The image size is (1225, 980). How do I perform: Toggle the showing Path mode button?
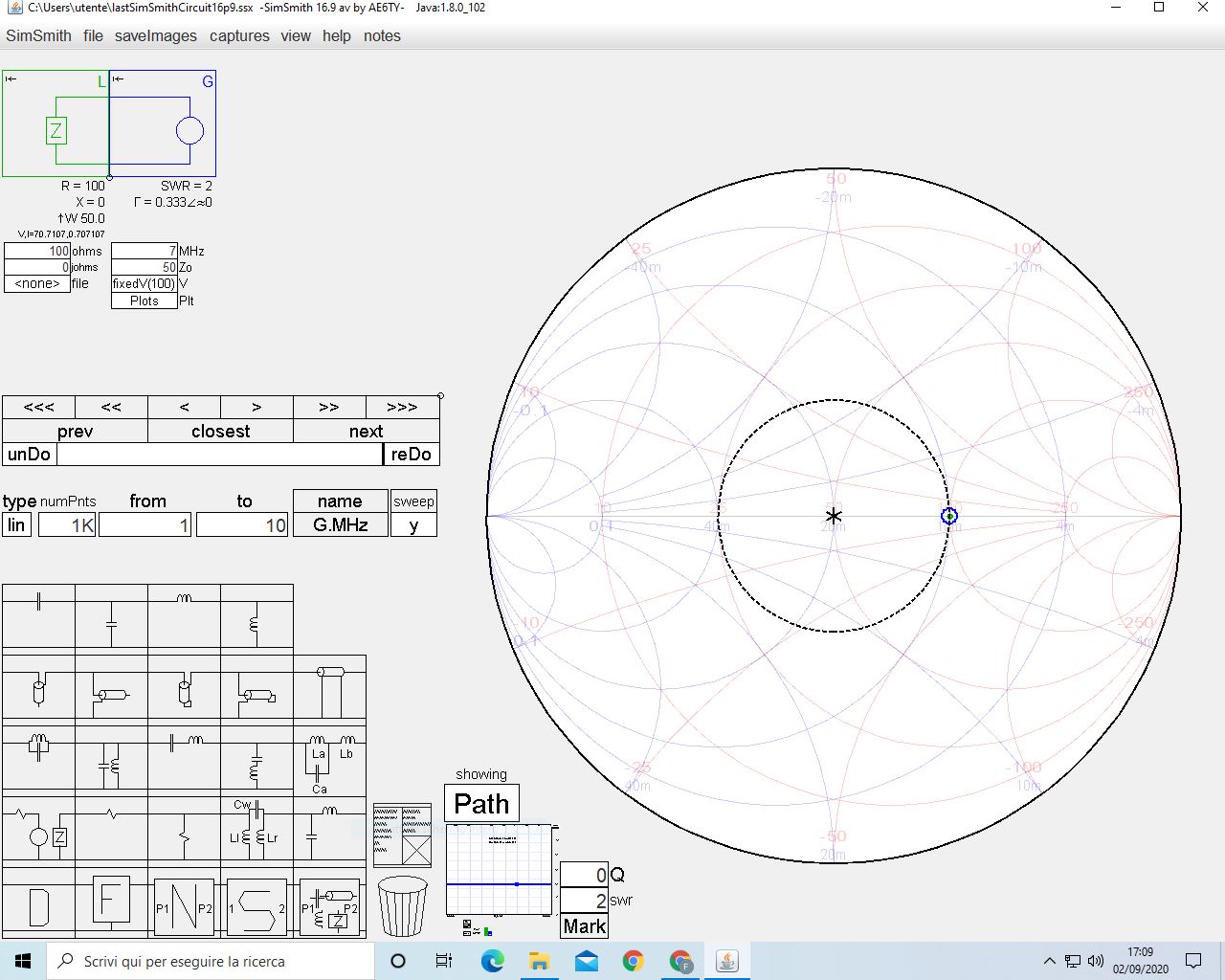pos(481,803)
